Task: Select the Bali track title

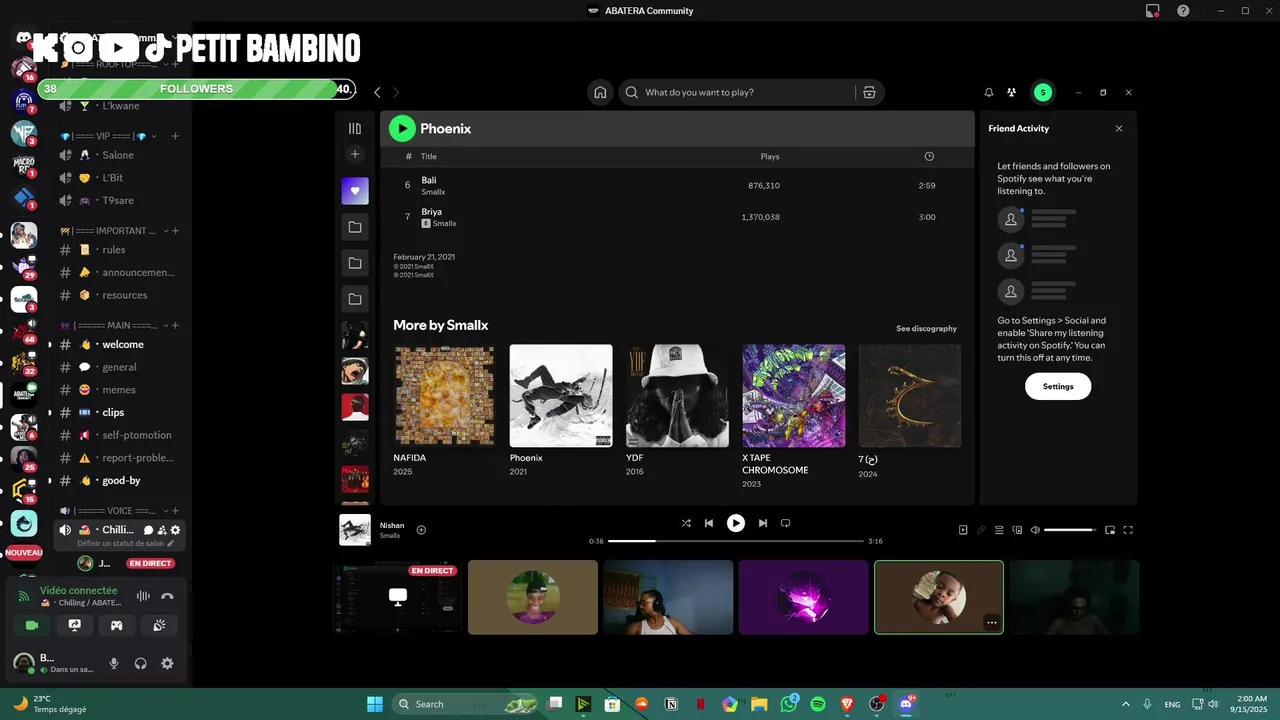Action: [x=429, y=180]
